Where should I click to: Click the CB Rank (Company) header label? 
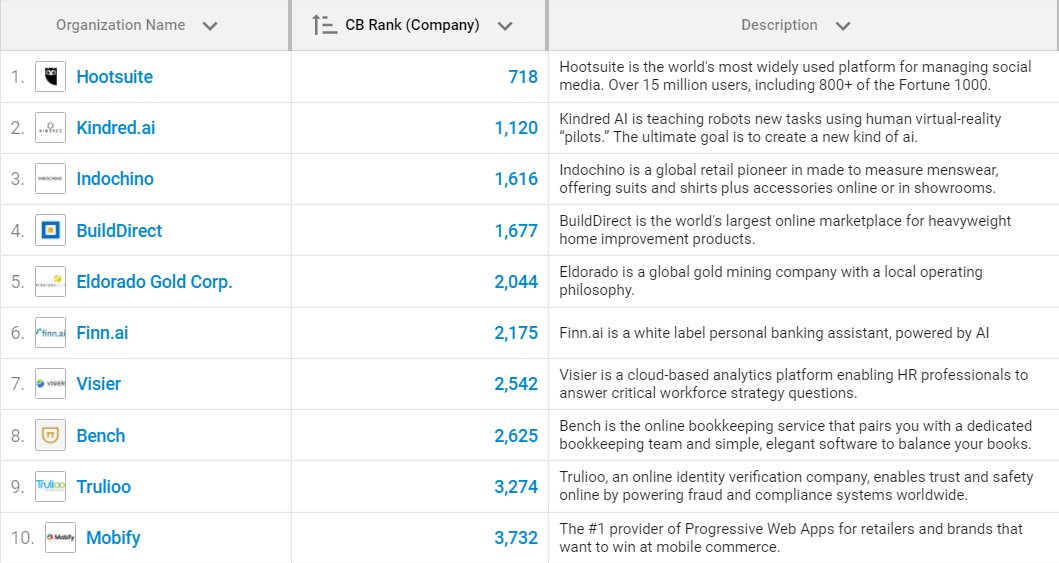tap(412, 25)
